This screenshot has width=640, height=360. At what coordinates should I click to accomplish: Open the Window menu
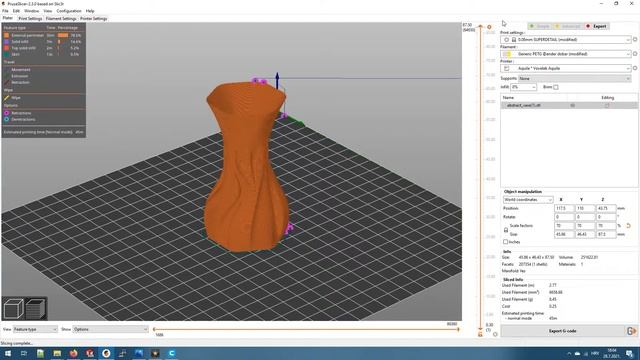coord(31,11)
